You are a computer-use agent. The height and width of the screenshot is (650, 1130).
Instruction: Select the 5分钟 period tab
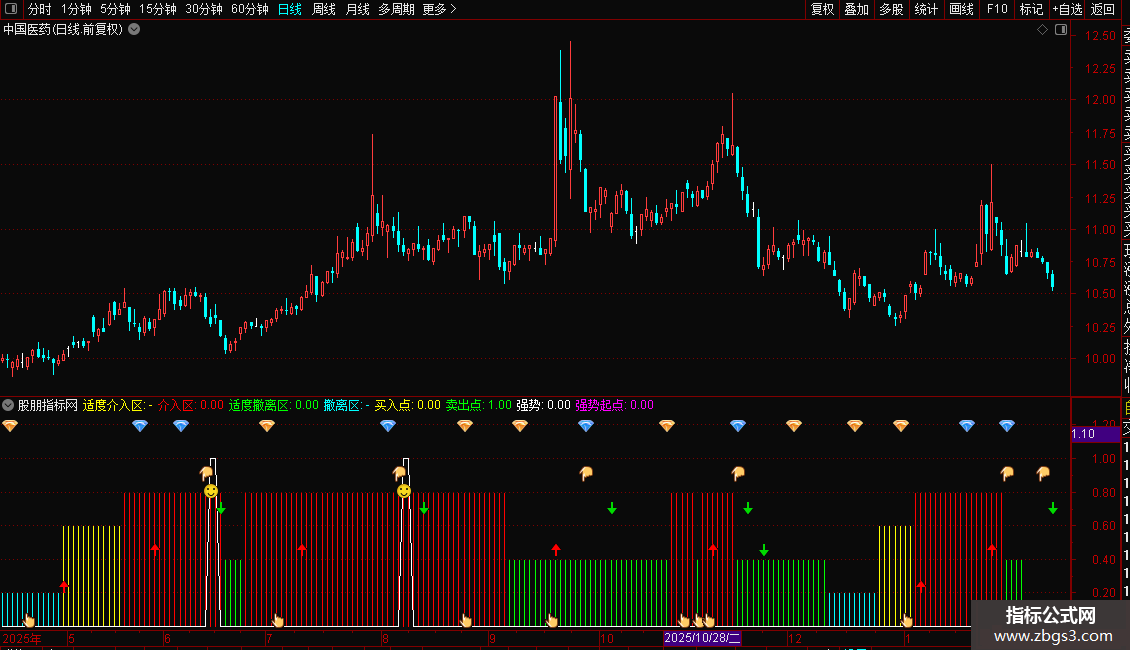(115, 9)
